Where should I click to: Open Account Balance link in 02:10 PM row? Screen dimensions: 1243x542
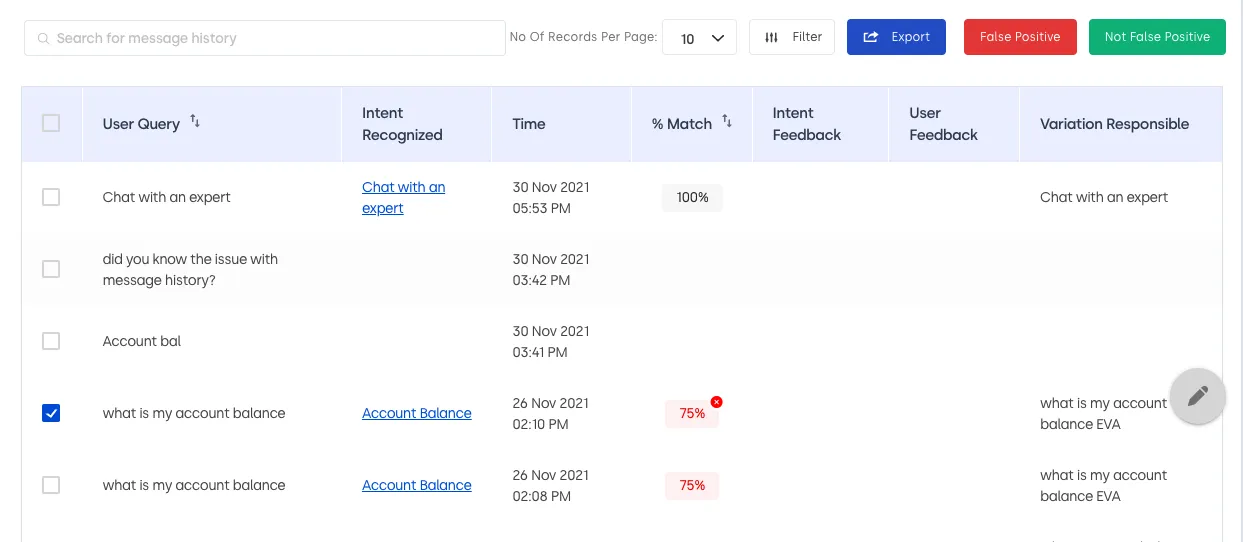click(x=416, y=413)
